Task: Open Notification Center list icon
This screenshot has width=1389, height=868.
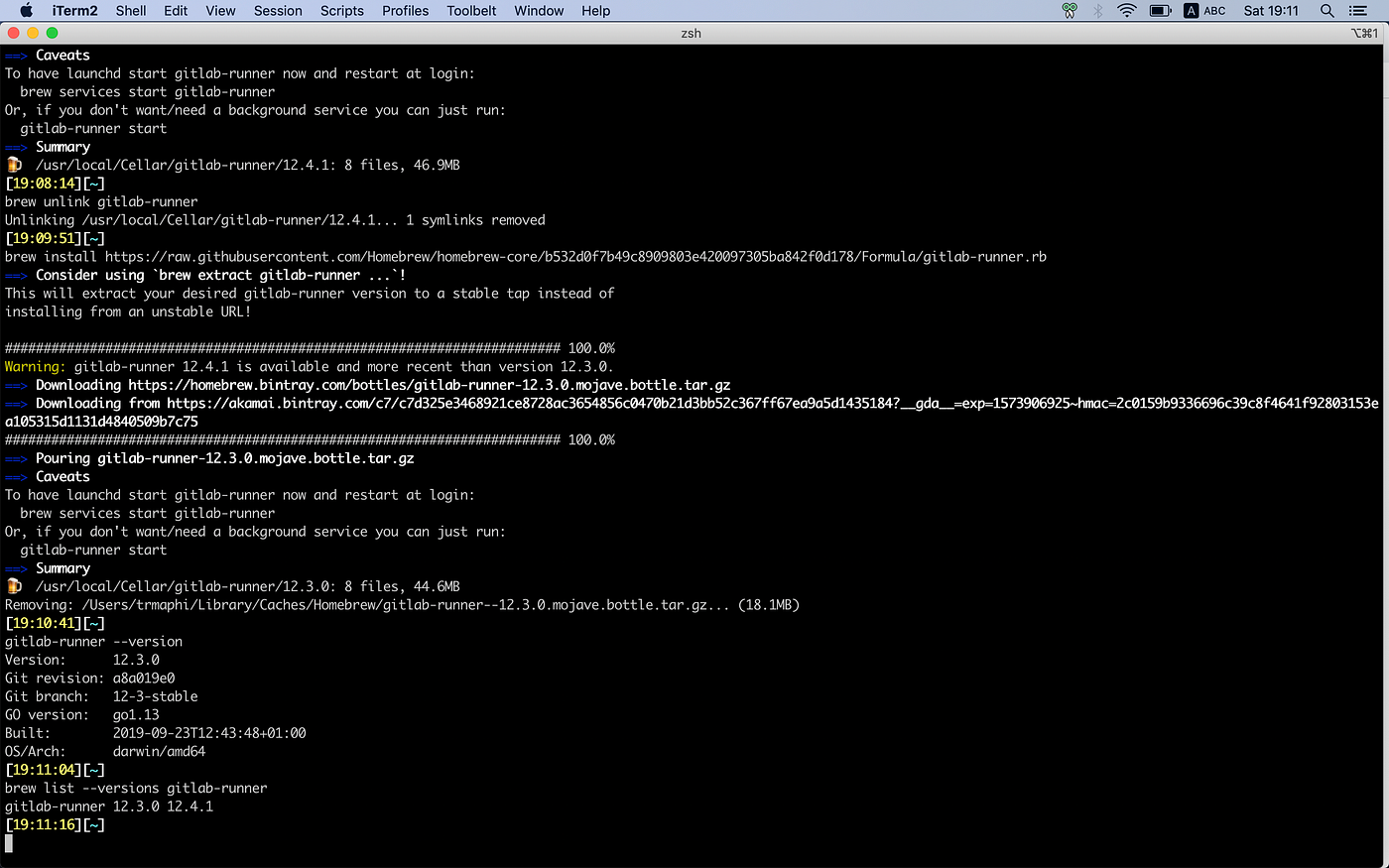Action: pos(1358,10)
